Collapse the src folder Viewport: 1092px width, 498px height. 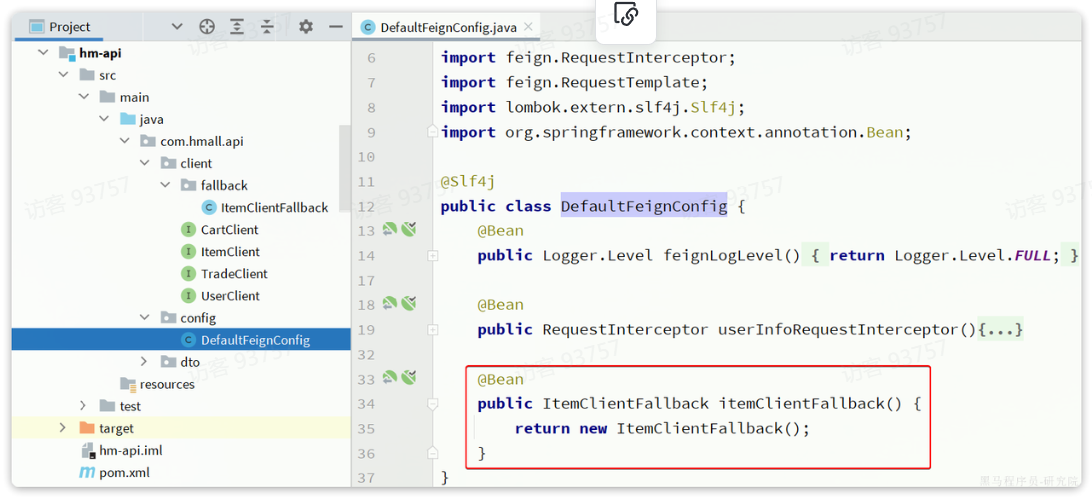click(x=63, y=75)
